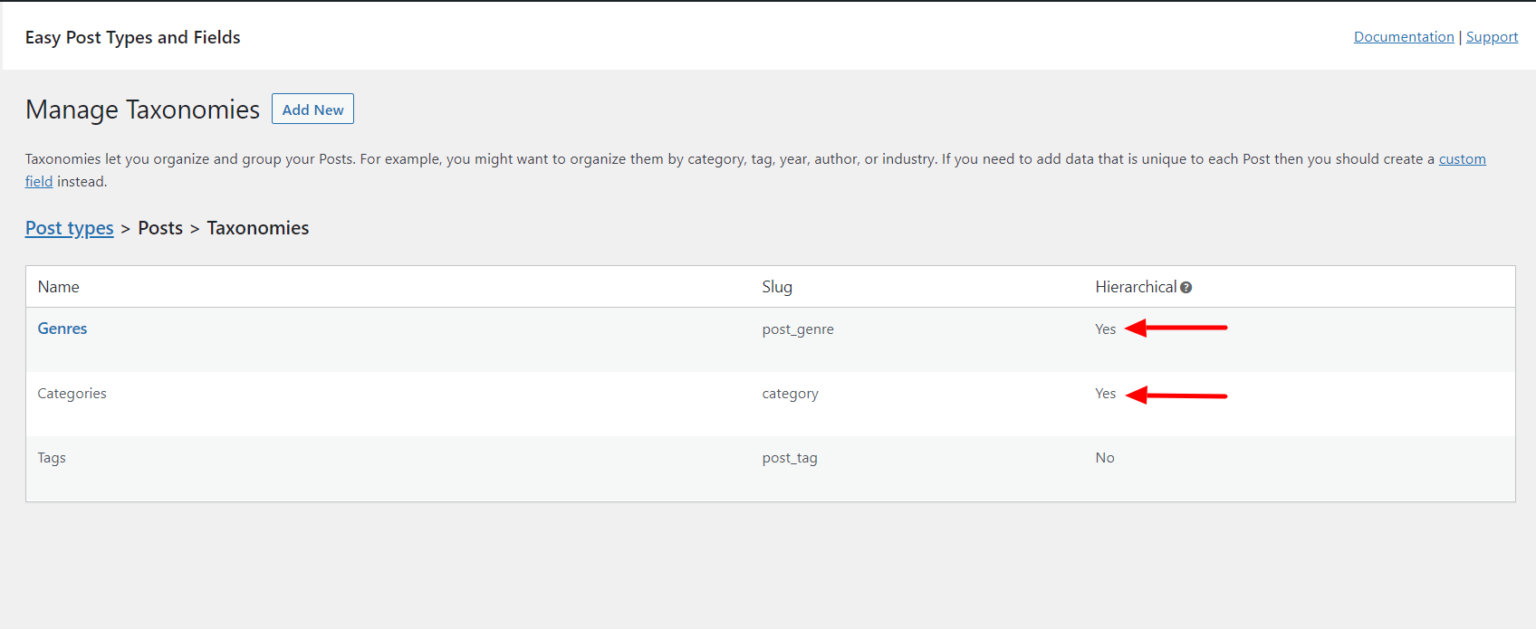The image size is (1536, 629).
Task: Click the No value for Tags
Action: [x=1105, y=458]
